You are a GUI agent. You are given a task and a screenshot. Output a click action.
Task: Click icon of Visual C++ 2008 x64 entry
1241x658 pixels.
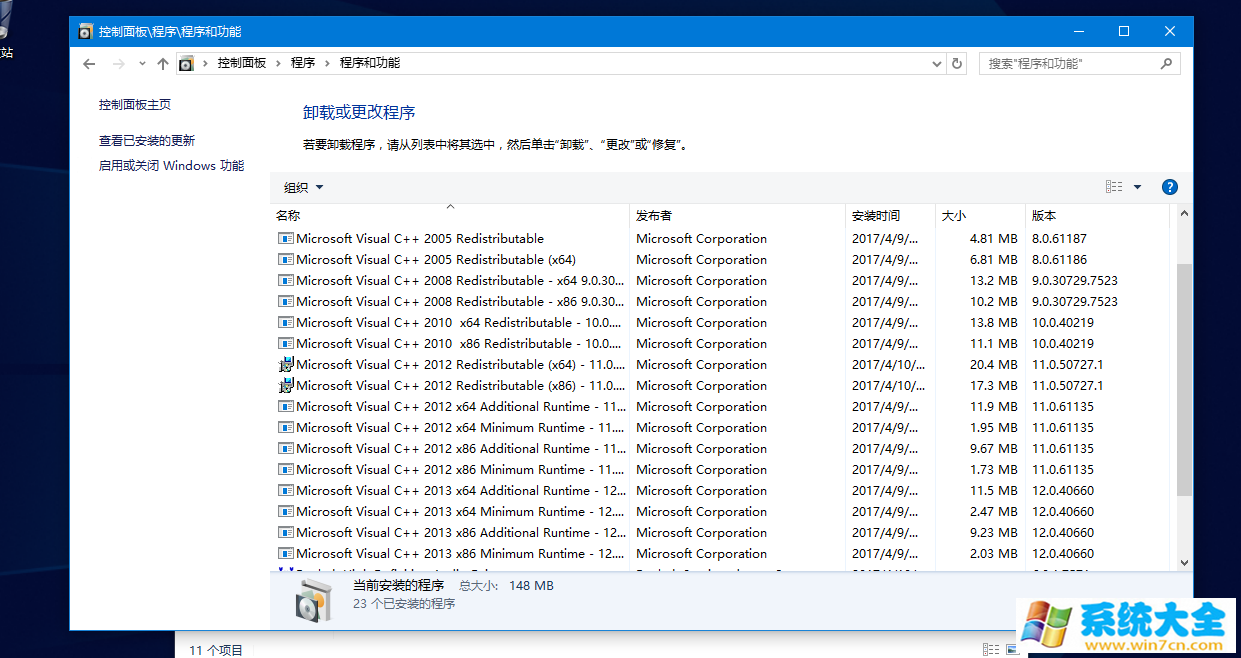[286, 281]
